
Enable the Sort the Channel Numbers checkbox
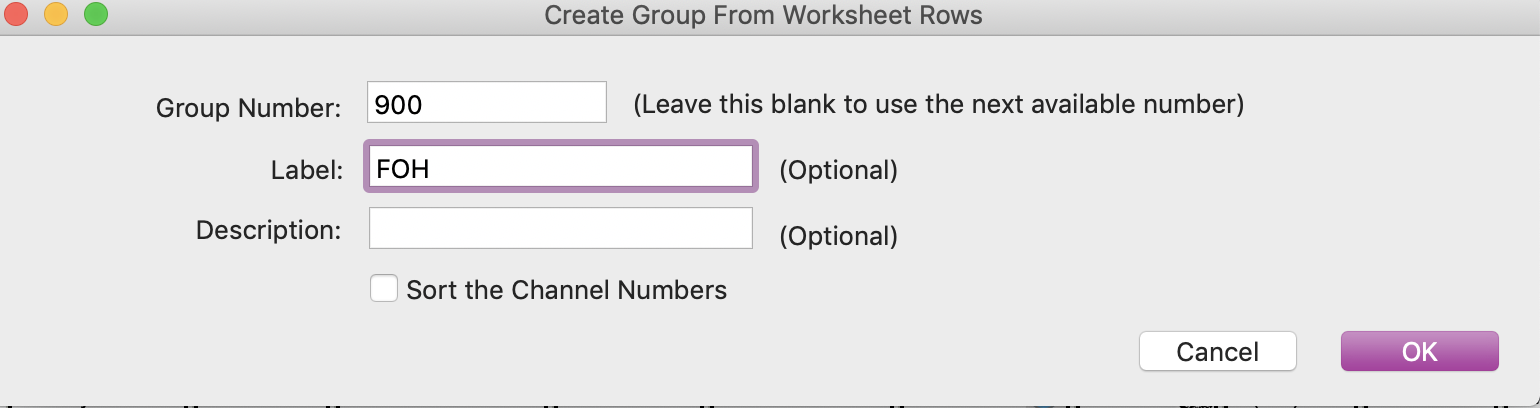tap(384, 289)
